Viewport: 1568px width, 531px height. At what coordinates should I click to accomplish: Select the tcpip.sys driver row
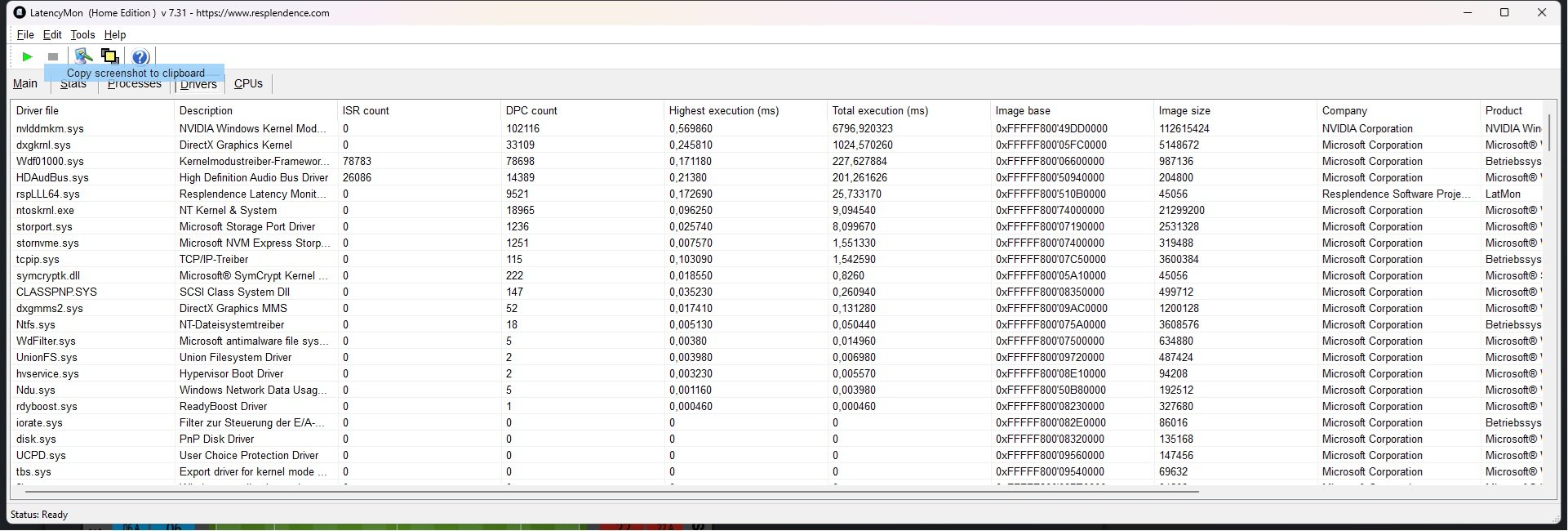(777, 259)
